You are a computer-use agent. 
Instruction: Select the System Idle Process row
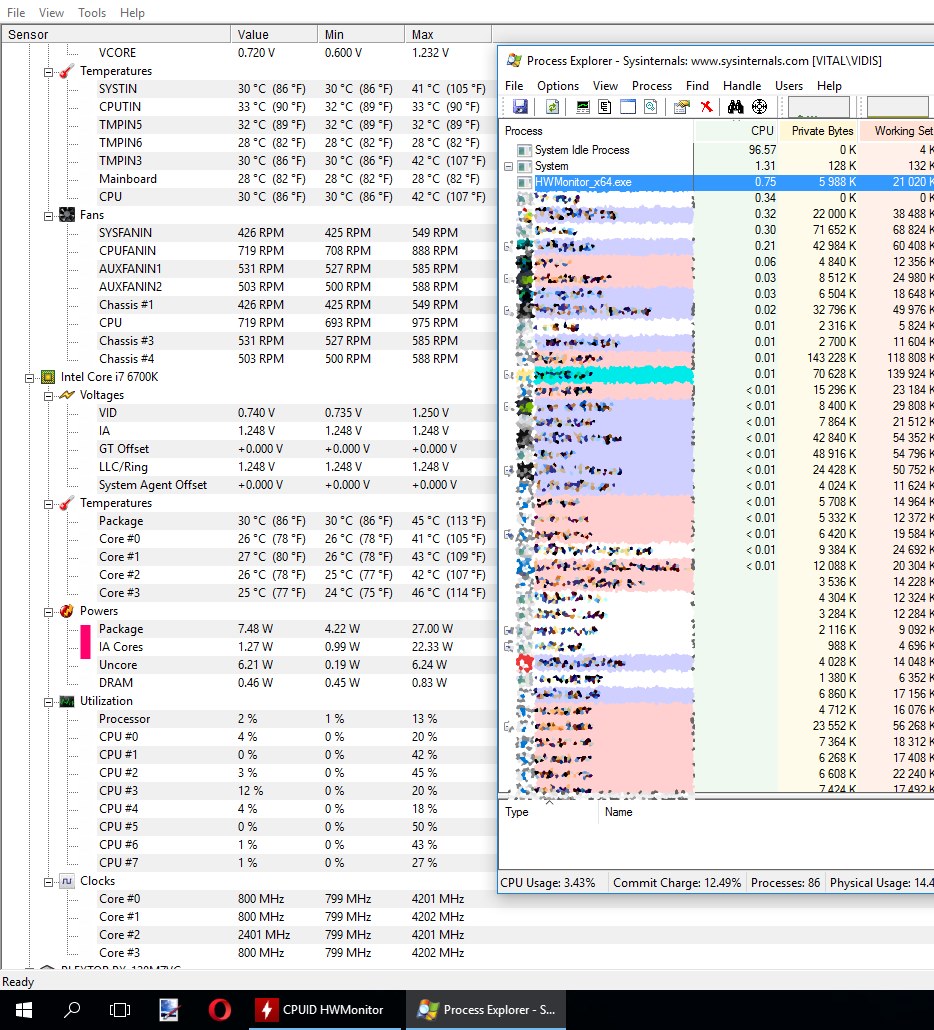[716, 150]
